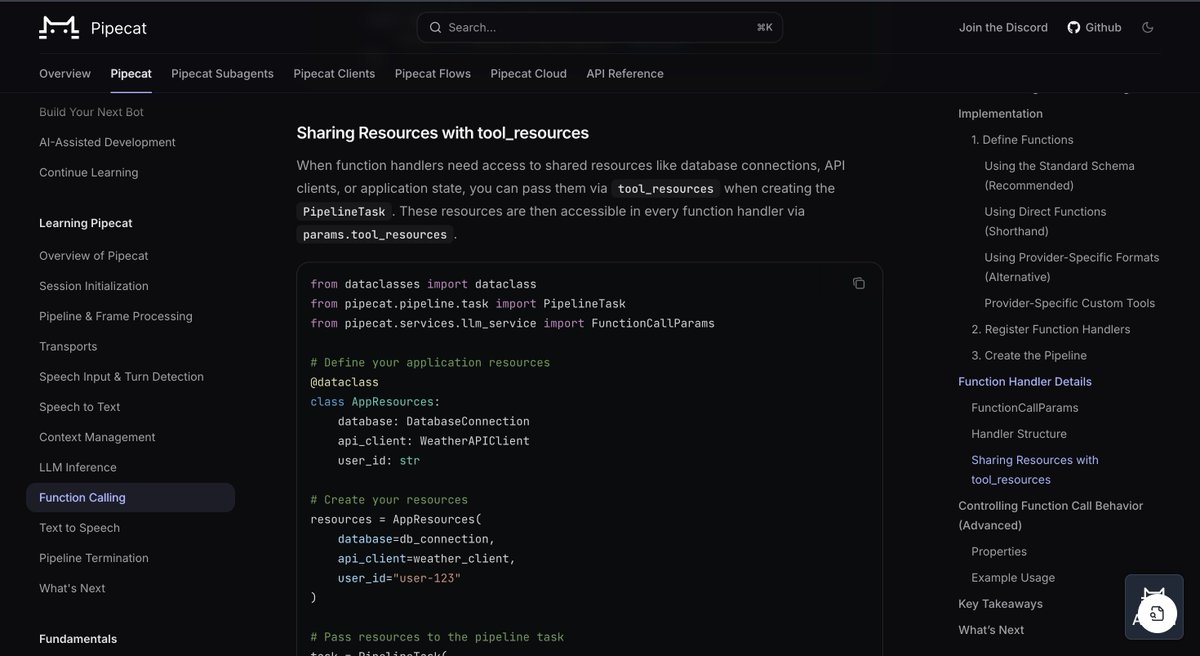Open Speech to Text page
Image resolution: width=1200 pixels, height=656 pixels.
80,407
